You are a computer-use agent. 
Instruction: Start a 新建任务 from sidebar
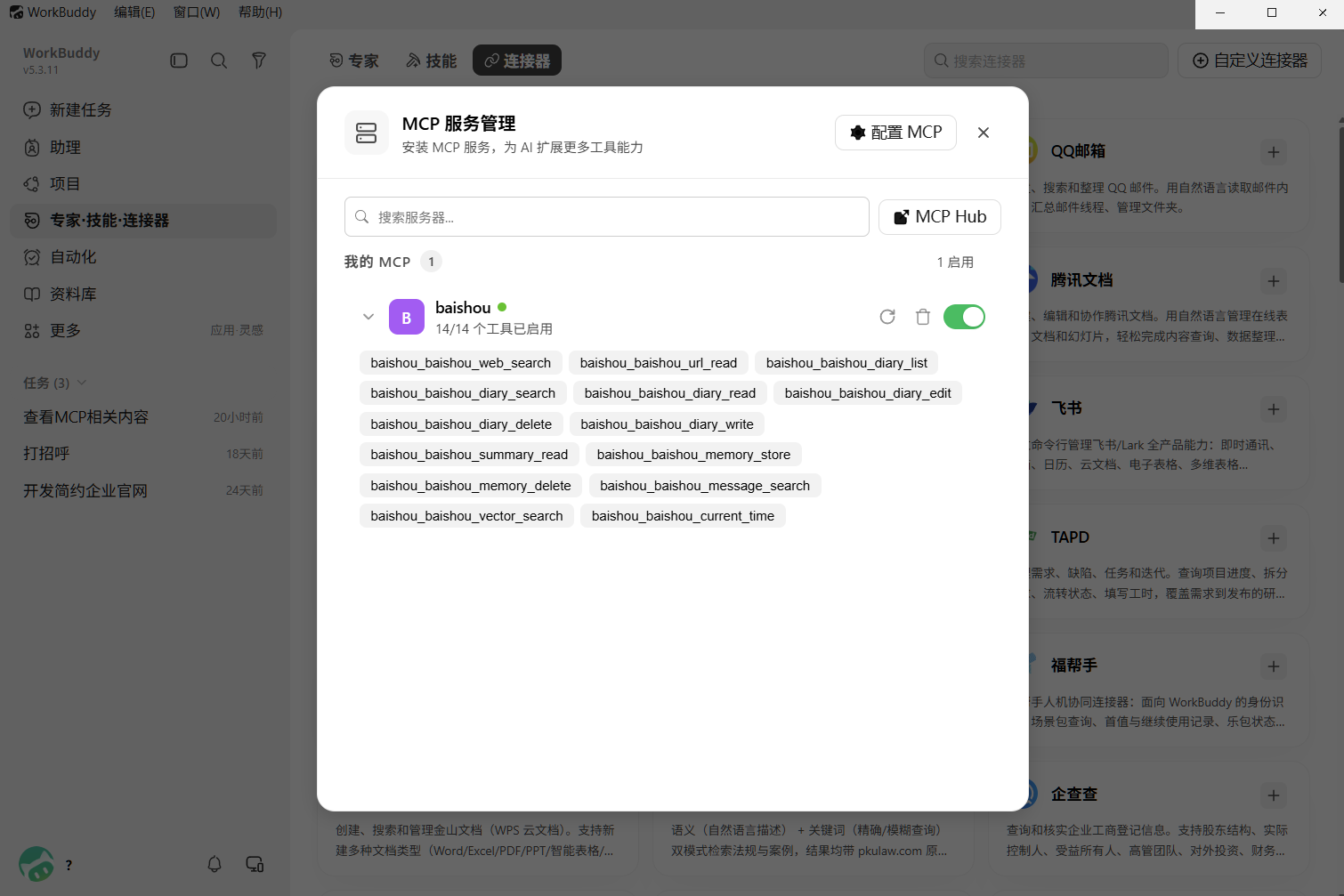coord(142,110)
